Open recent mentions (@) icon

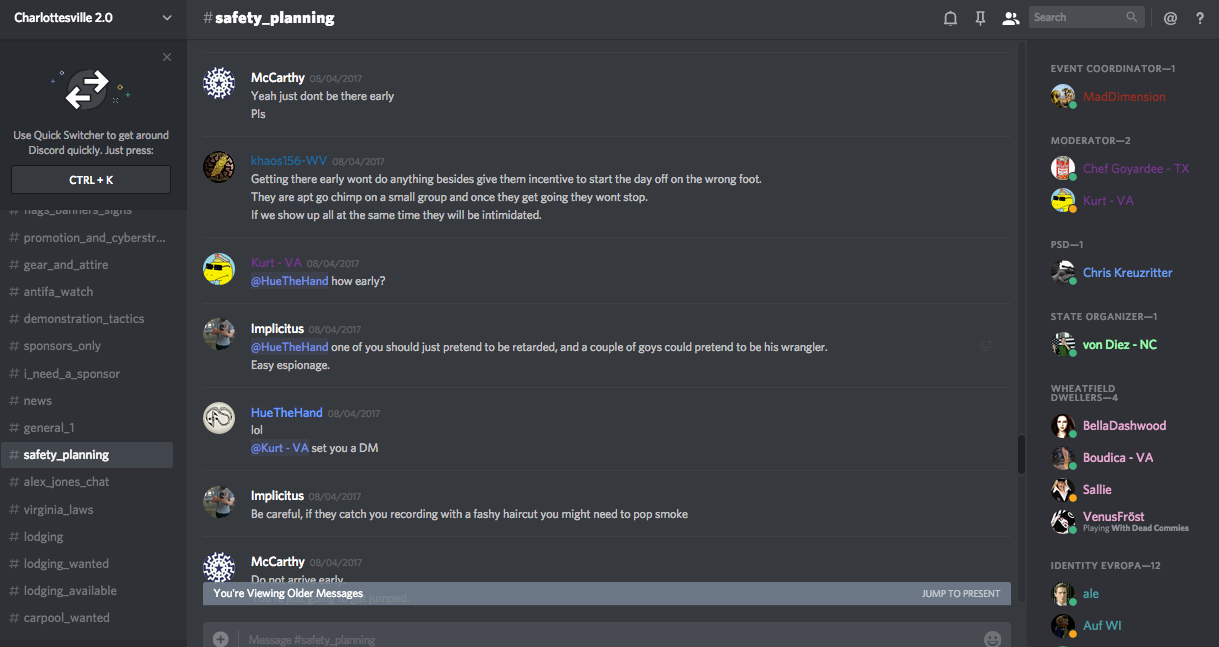1170,18
